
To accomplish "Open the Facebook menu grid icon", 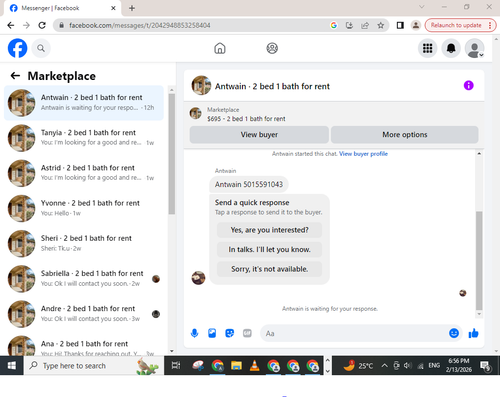I will pyautogui.click(x=428, y=48).
